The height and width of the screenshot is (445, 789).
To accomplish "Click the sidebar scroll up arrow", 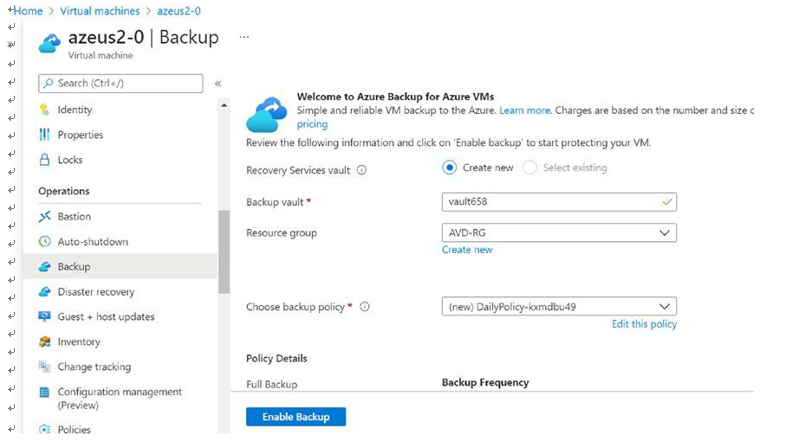I will pos(224,105).
